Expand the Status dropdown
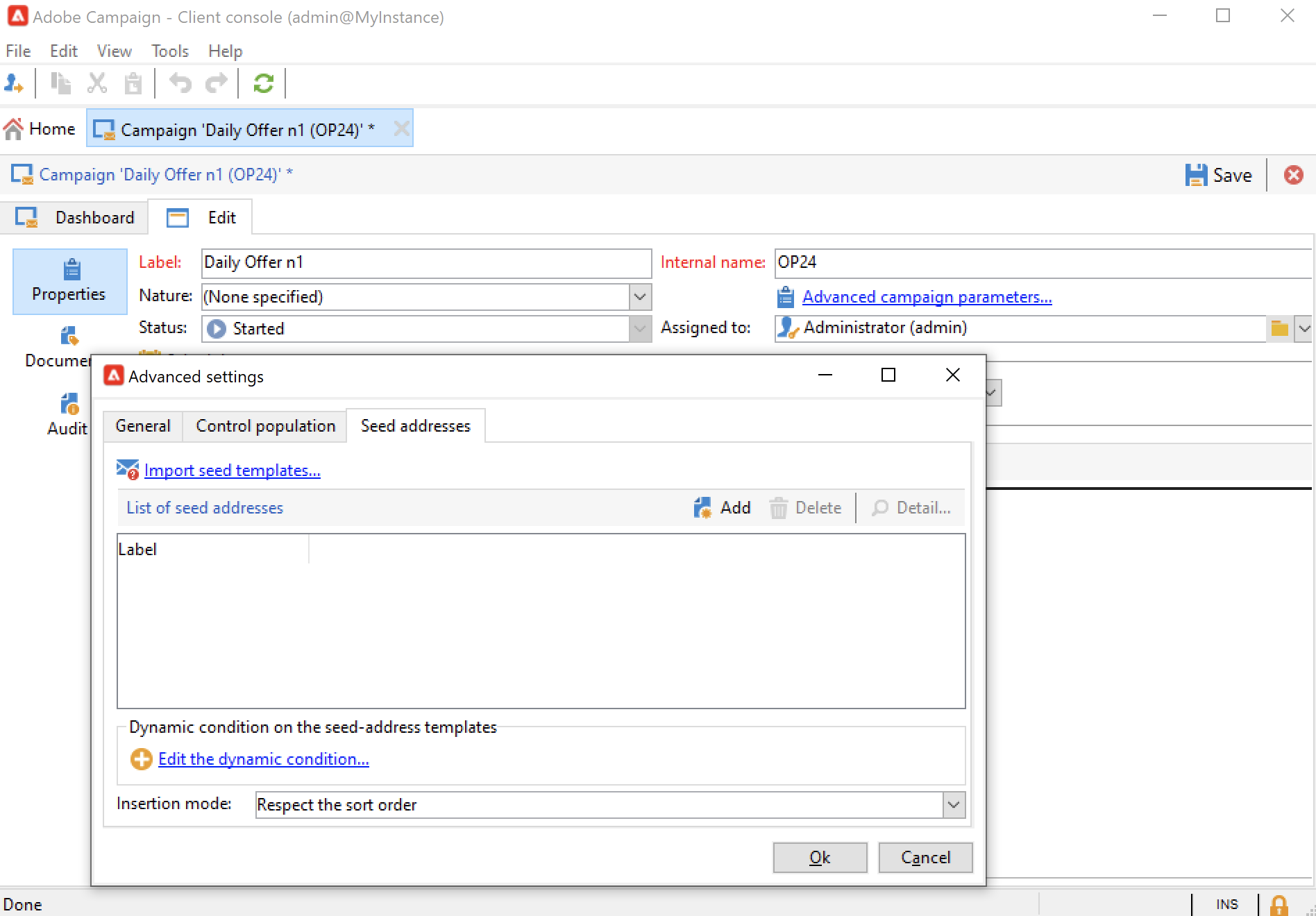Screen dimensions: 1316x916 640,328
